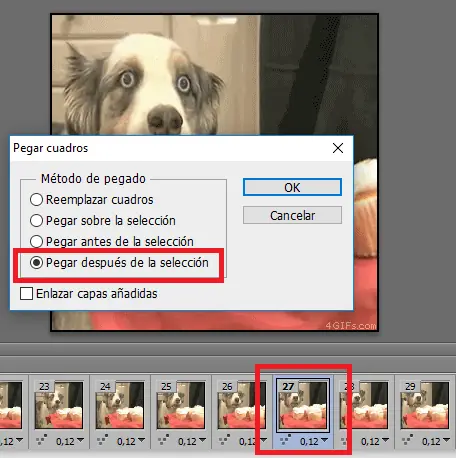
Task: Close the Pegar cuadros dialog
Action: point(338,148)
